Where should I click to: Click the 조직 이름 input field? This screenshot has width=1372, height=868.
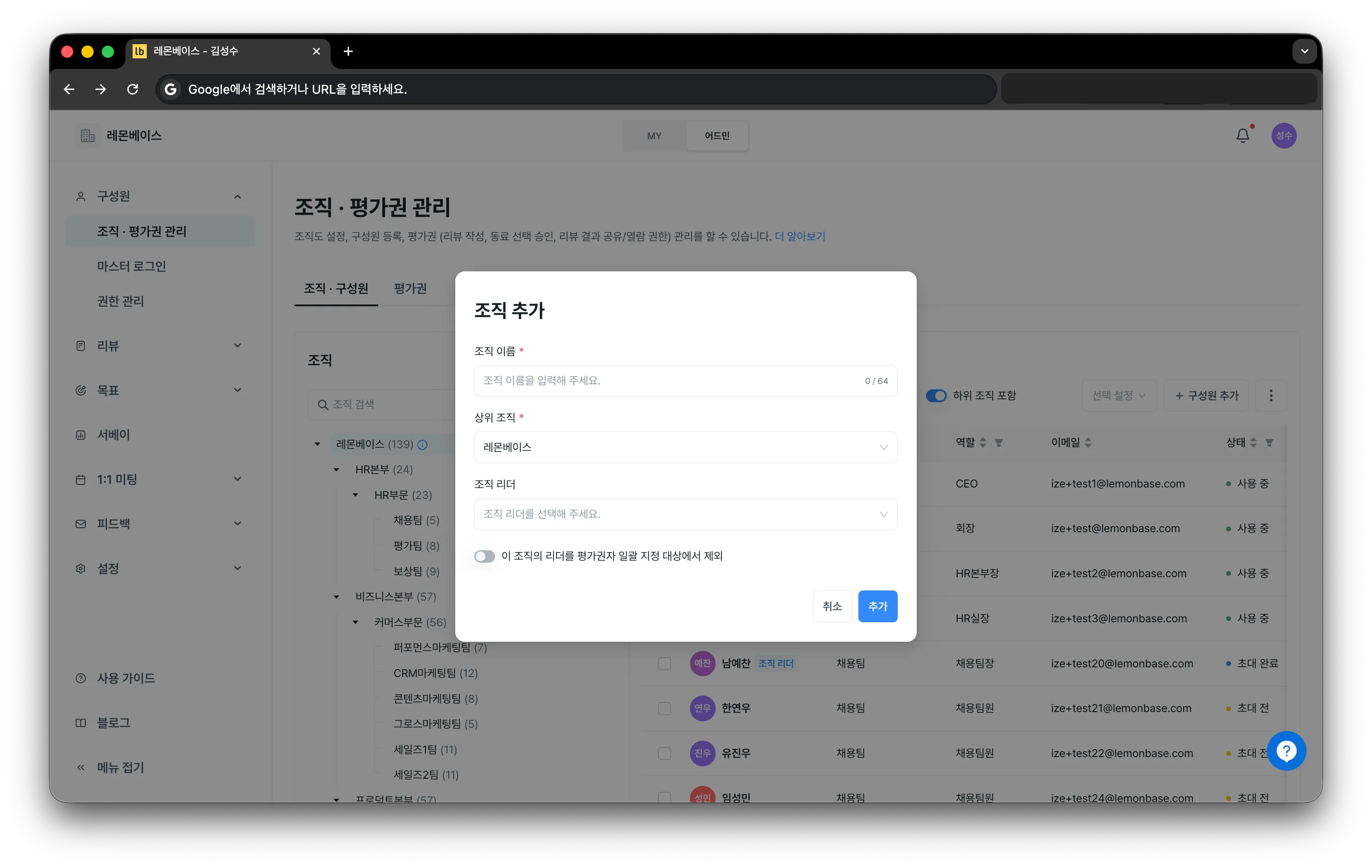(x=686, y=381)
